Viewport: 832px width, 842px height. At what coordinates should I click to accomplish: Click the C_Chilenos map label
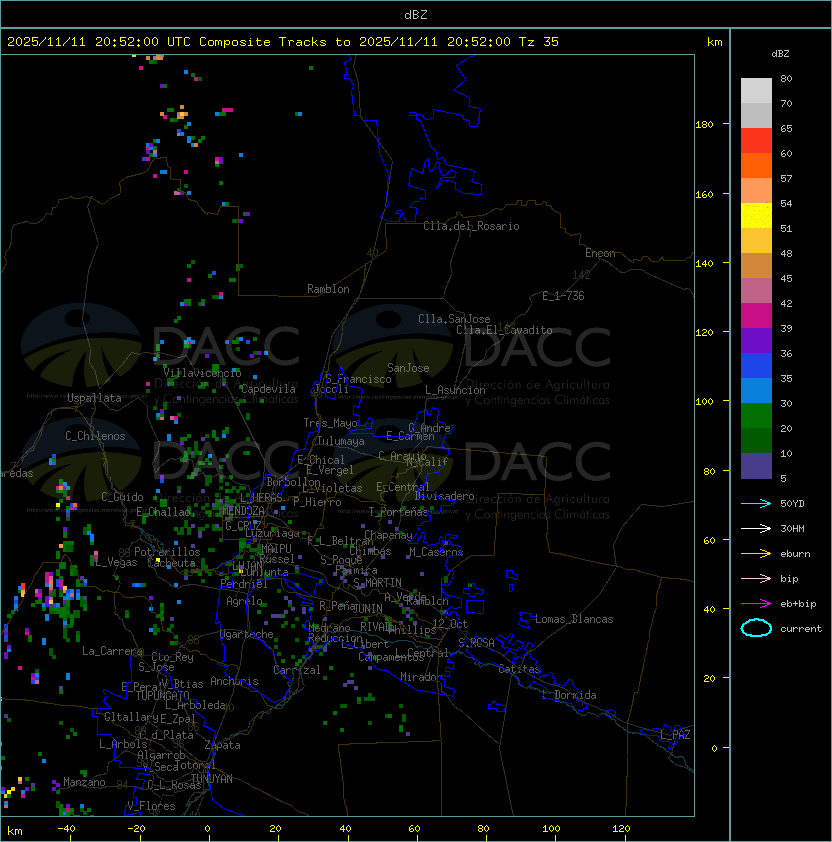(95, 436)
